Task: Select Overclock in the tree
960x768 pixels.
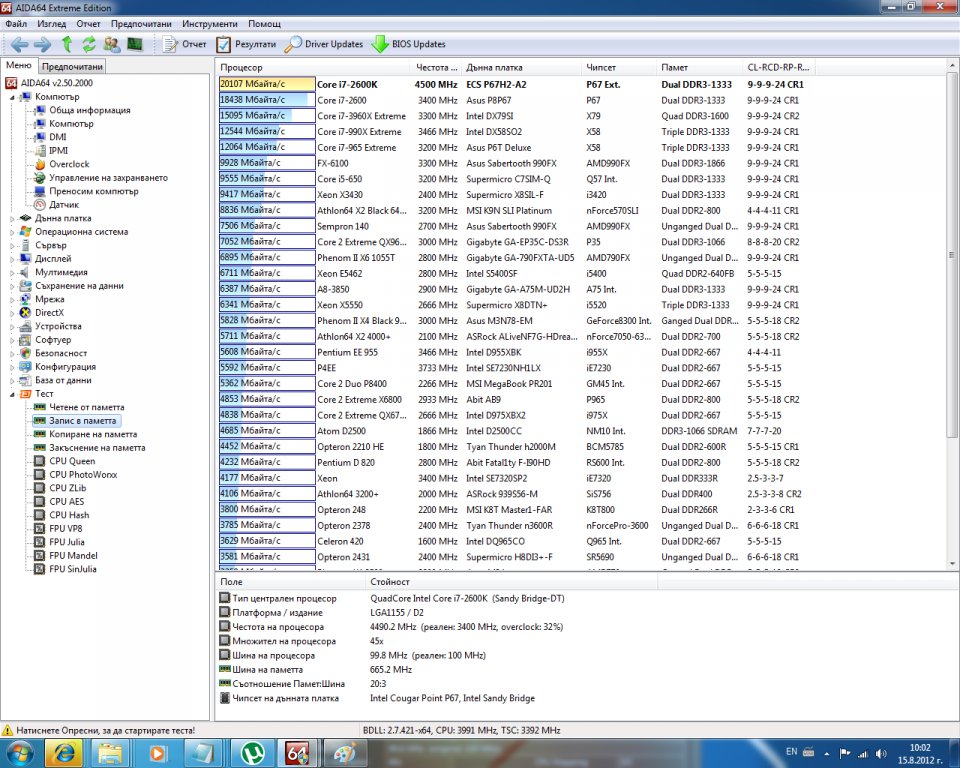Action: coord(69,164)
